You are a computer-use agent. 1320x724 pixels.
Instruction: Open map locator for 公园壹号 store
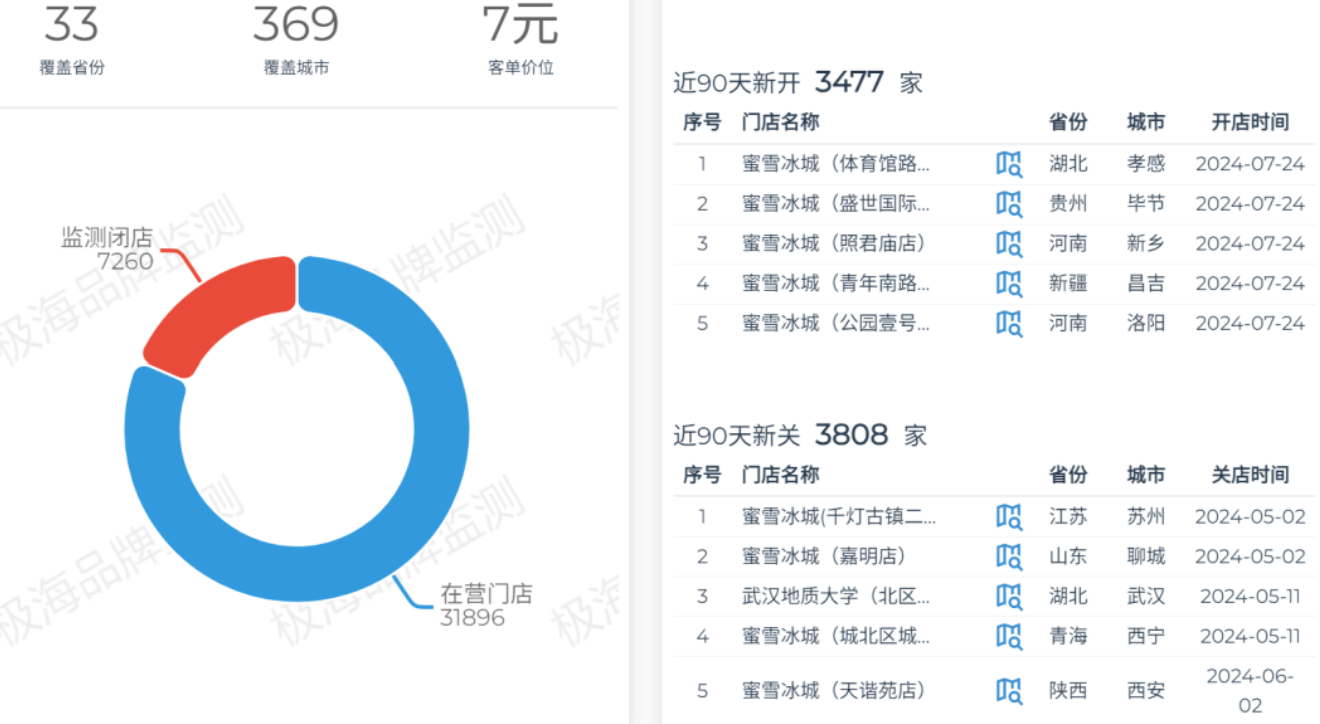pyautogui.click(x=1009, y=324)
